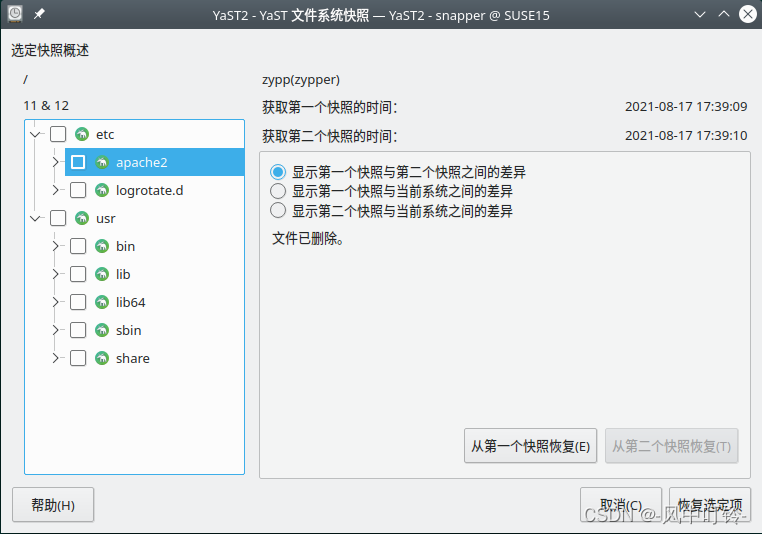The height and width of the screenshot is (534, 762).
Task: Close the YaST2 snapper window
Action: pos(748,15)
